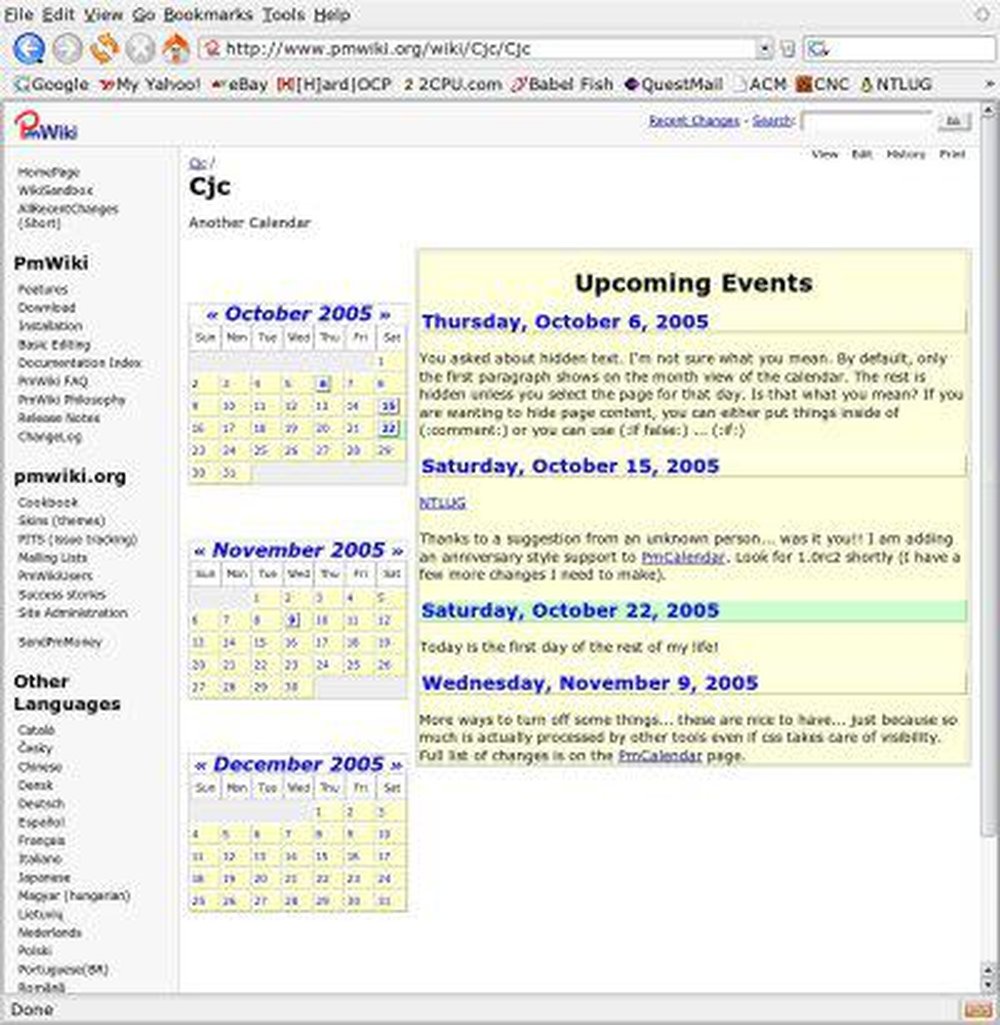The height and width of the screenshot is (1025, 1000).
Task: Open the Basic Editing sidebar link
Action: 54,344
